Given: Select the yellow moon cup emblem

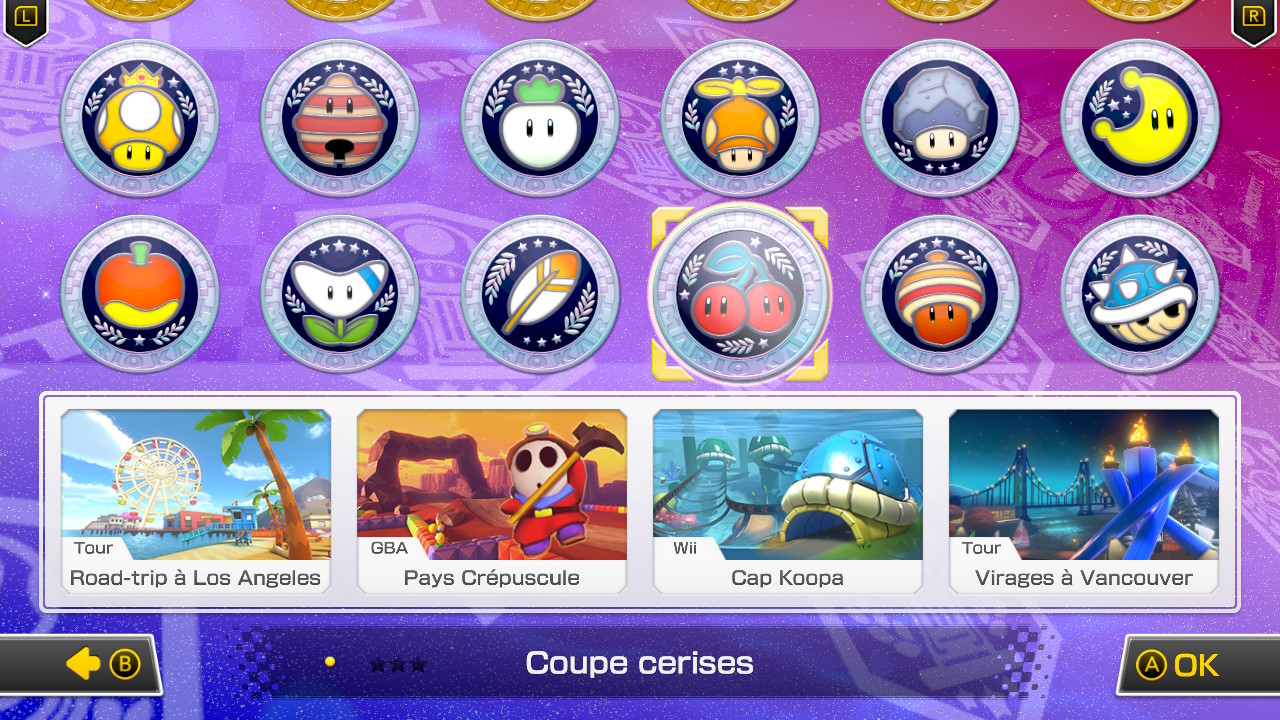Looking at the screenshot, I should coord(1140,119).
